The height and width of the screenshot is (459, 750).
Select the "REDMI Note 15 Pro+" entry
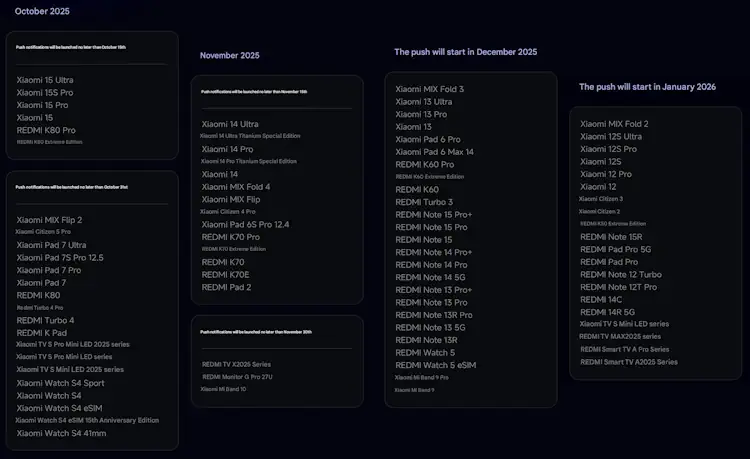tap(434, 215)
